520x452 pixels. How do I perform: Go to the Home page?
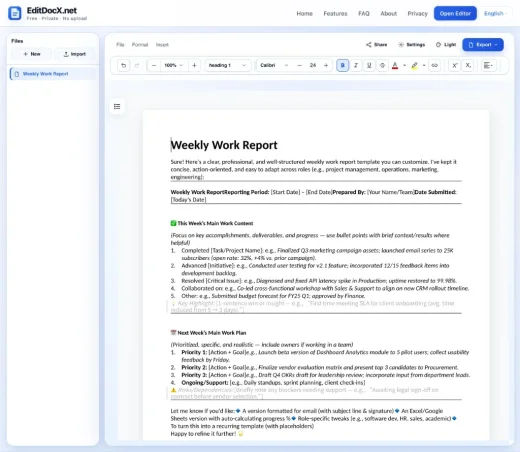(x=305, y=13)
